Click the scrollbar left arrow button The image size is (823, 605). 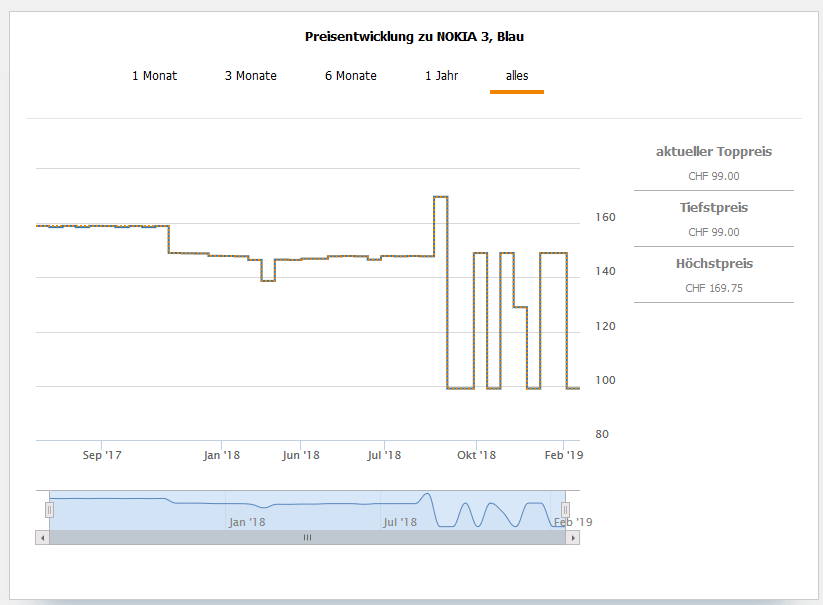(42, 537)
